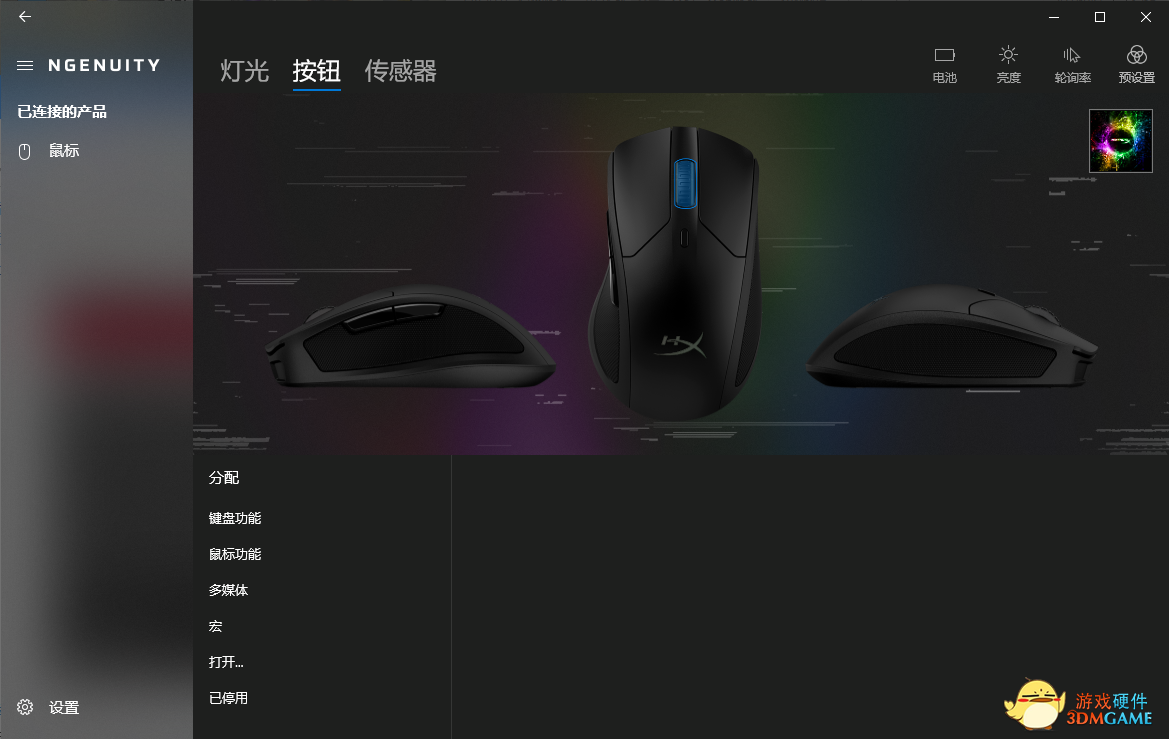The image size is (1169, 739).
Task: Toggle the hamburger menu next to NGENUITY
Action: click(x=25, y=66)
